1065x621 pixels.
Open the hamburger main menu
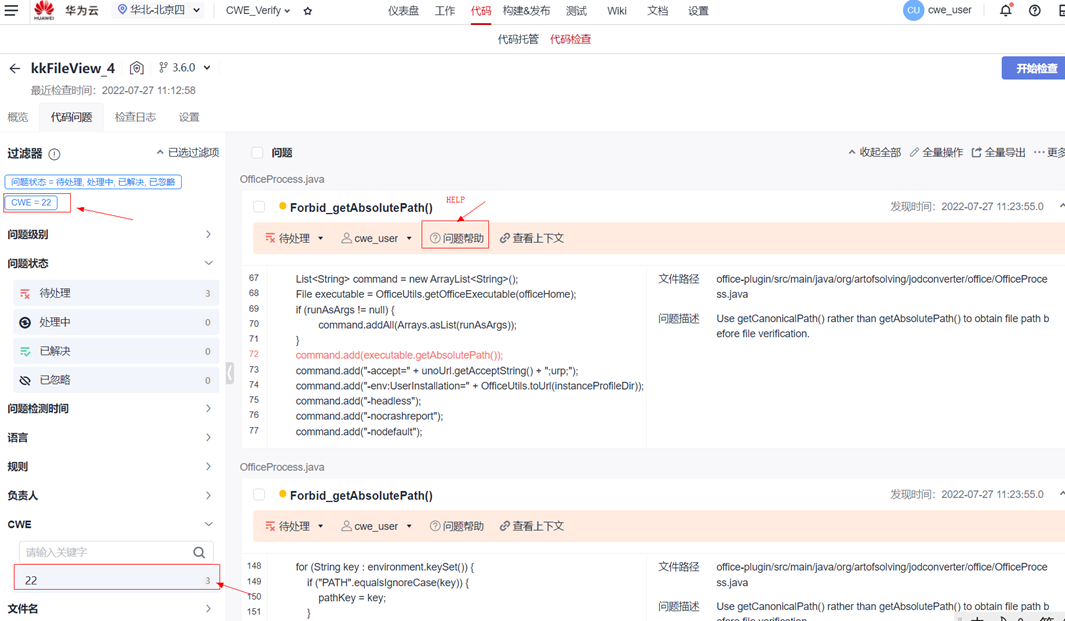[x=12, y=10]
